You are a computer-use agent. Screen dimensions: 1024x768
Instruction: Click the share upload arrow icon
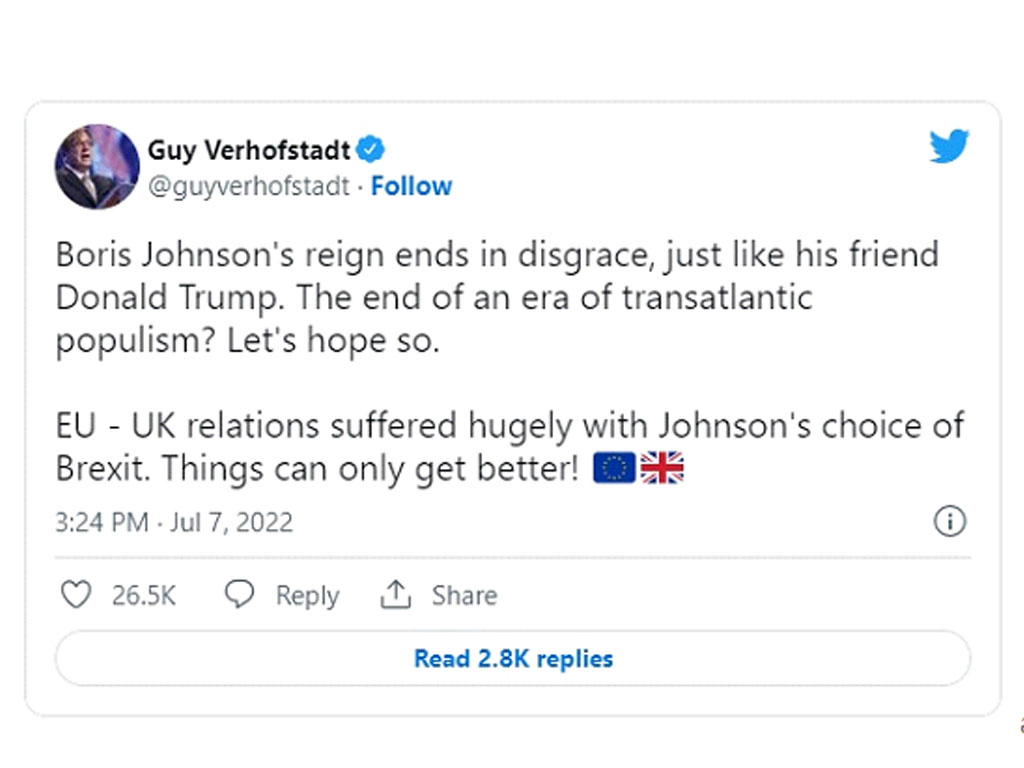point(395,594)
